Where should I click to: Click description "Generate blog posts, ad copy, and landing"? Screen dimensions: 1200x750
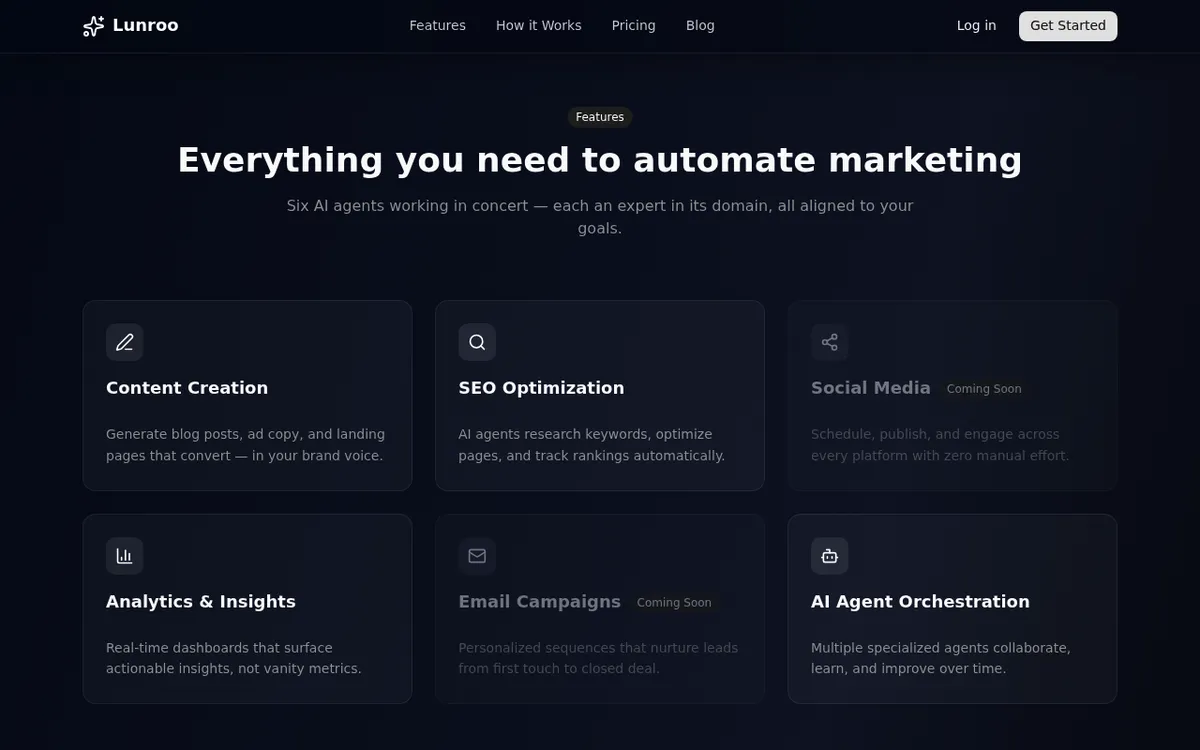coord(245,435)
